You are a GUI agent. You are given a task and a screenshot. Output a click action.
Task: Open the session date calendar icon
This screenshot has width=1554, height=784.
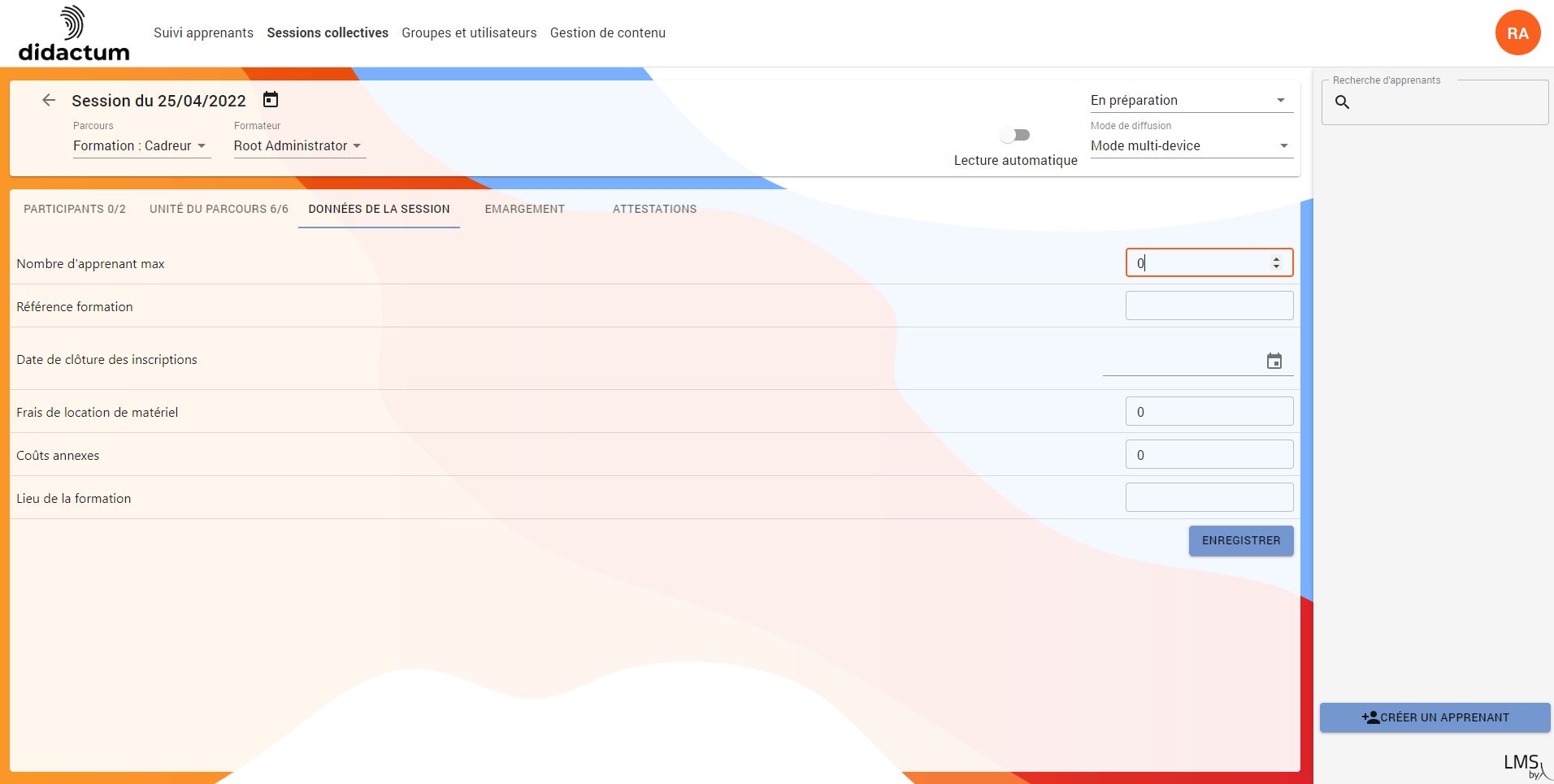(271, 99)
